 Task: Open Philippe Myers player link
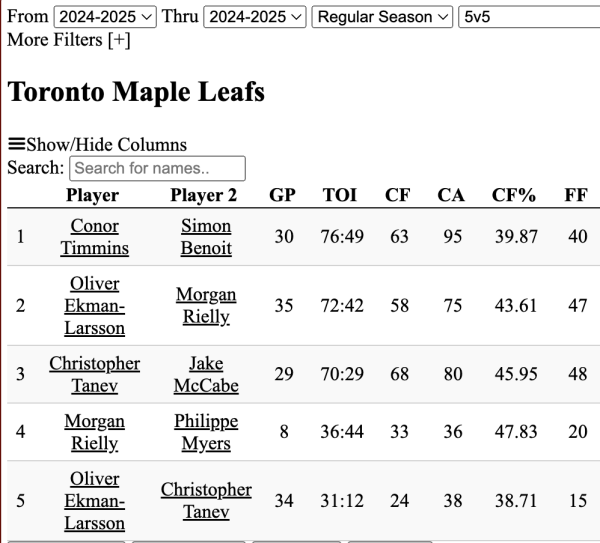pyautogui.click(x=206, y=432)
